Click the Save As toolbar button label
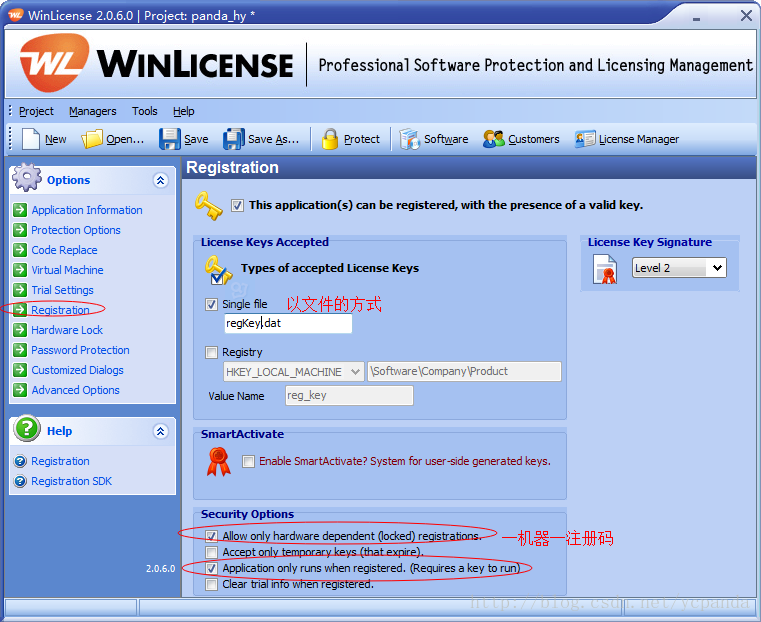The image size is (761, 622). point(274,140)
